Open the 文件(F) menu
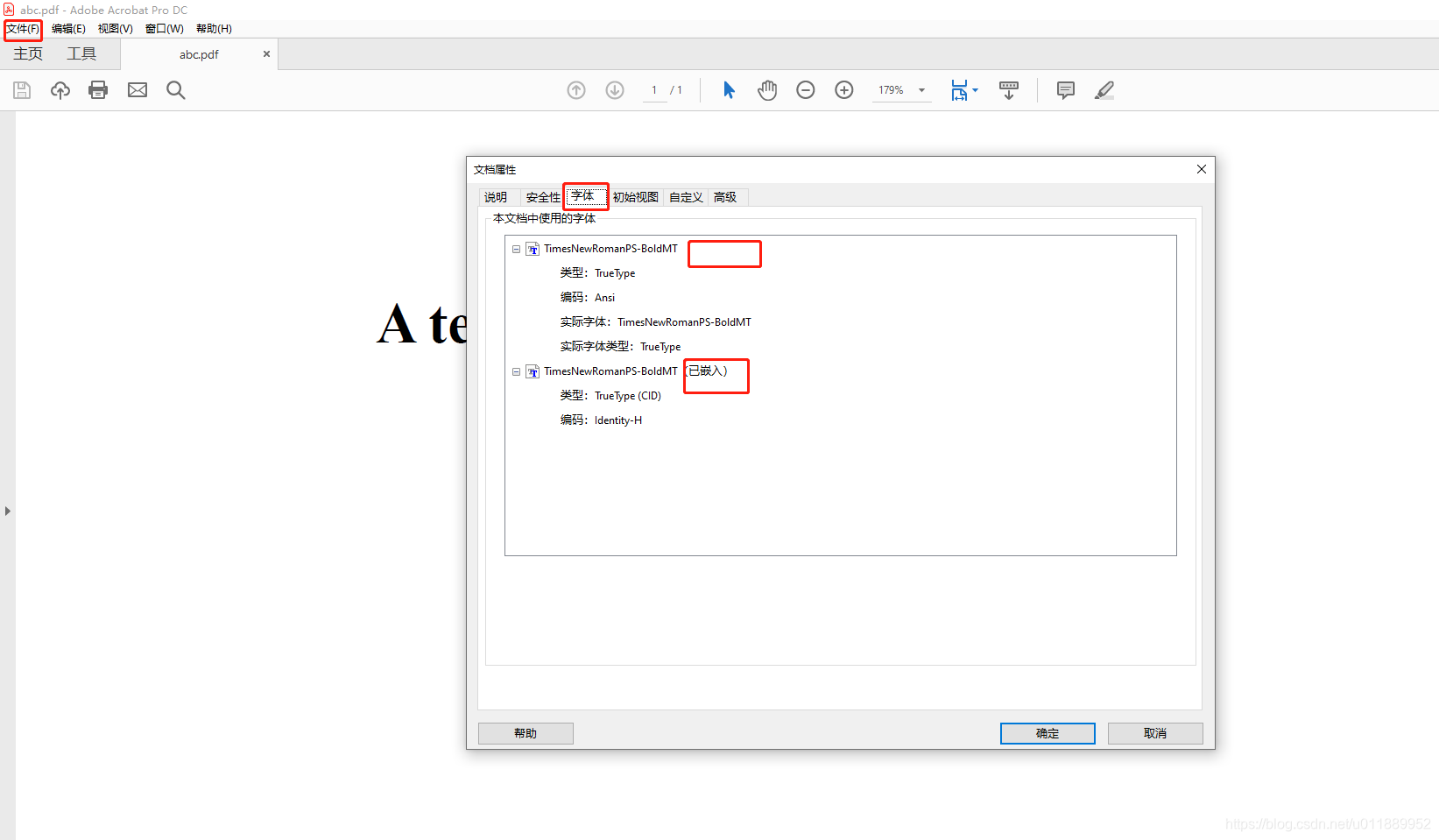Viewport: 1439px width, 840px height. [23, 29]
